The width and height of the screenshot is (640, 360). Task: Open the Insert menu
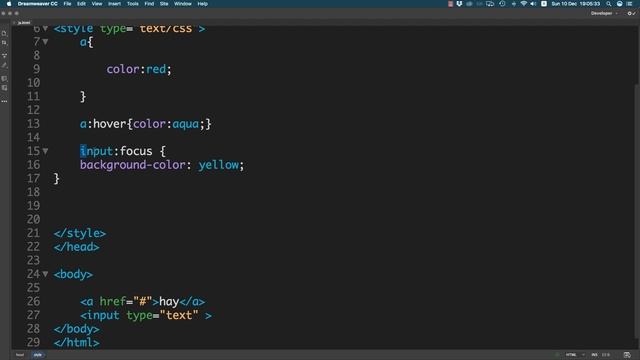(x=114, y=4)
